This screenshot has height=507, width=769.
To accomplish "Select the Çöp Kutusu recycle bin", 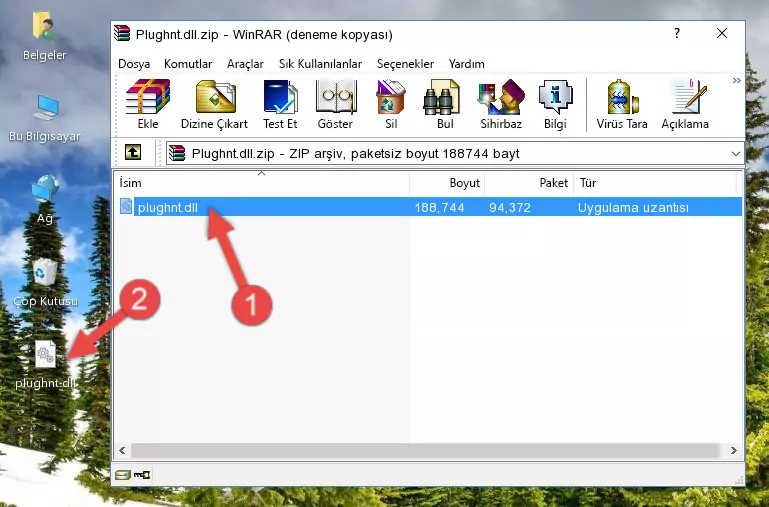I will pos(45,282).
